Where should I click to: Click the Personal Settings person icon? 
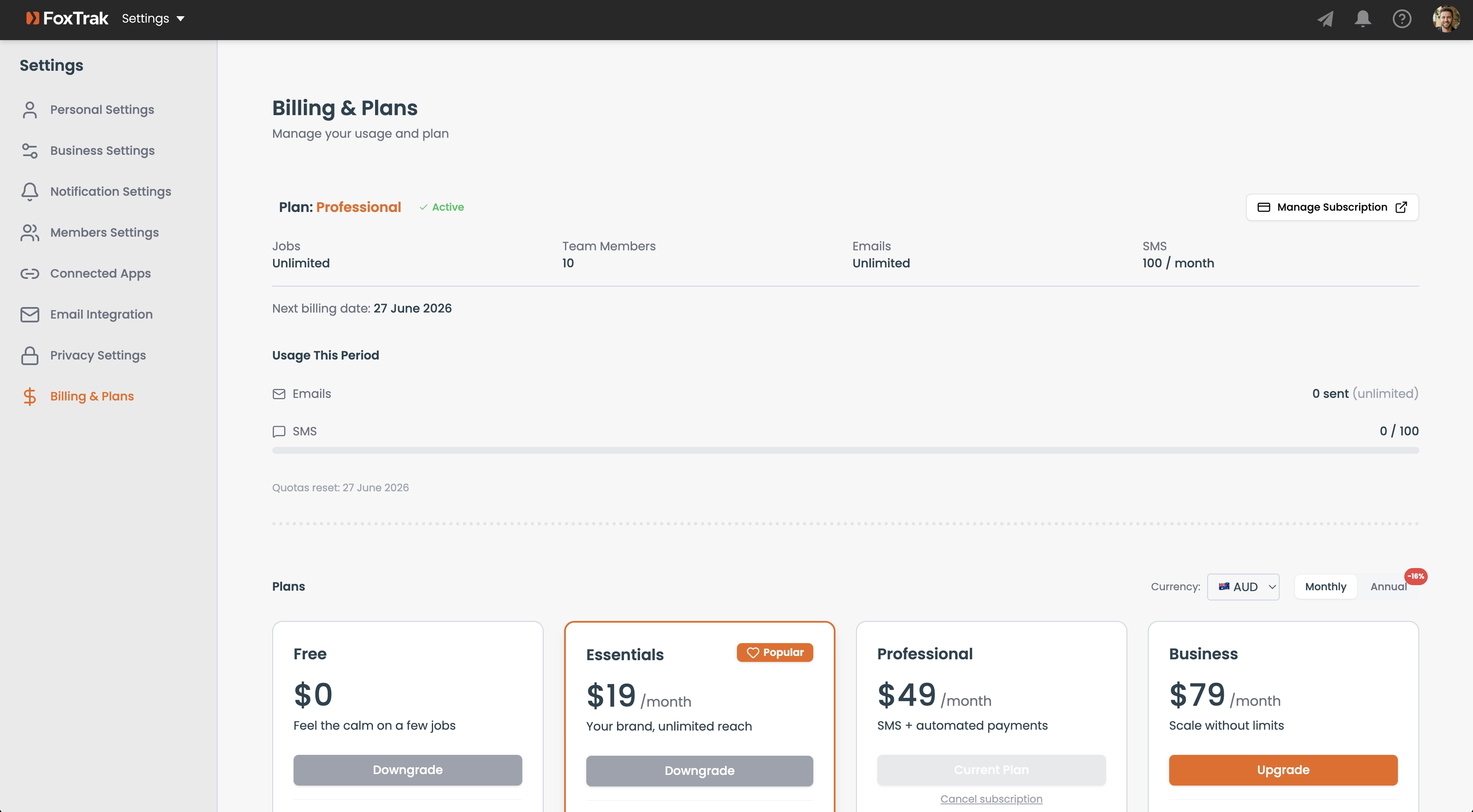[30, 110]
